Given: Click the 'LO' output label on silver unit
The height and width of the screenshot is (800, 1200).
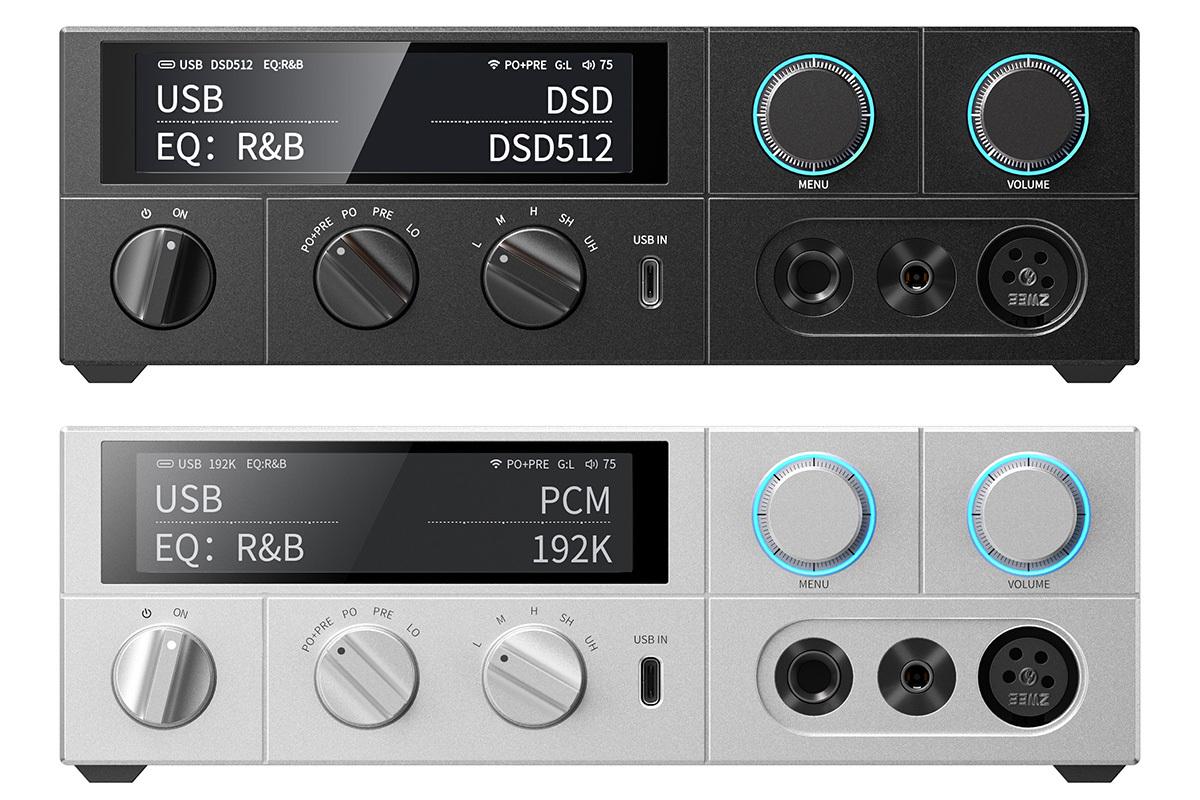Looking at the screenshot, I should click(413, 632).
